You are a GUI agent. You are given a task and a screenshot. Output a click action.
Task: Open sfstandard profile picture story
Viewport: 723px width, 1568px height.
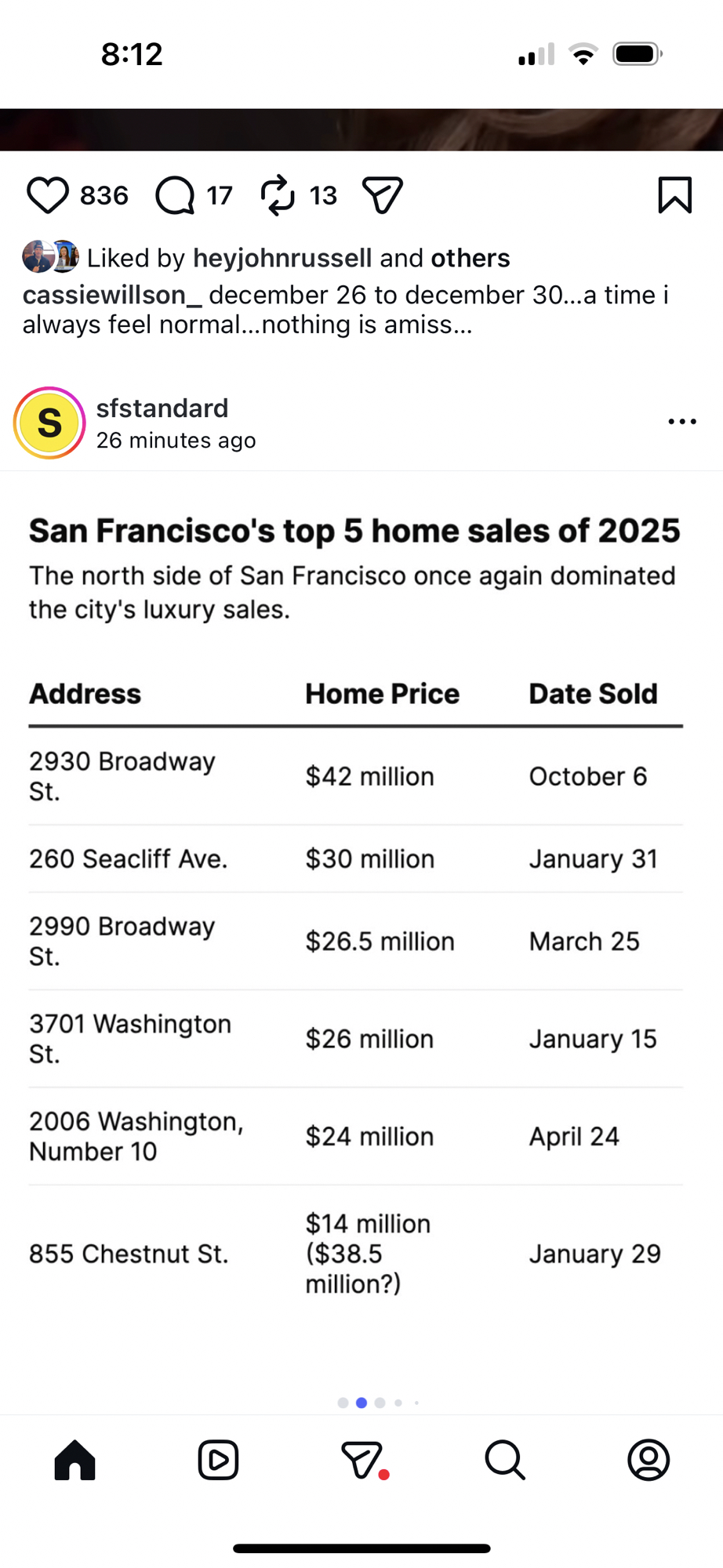click(x=49, y=423)
